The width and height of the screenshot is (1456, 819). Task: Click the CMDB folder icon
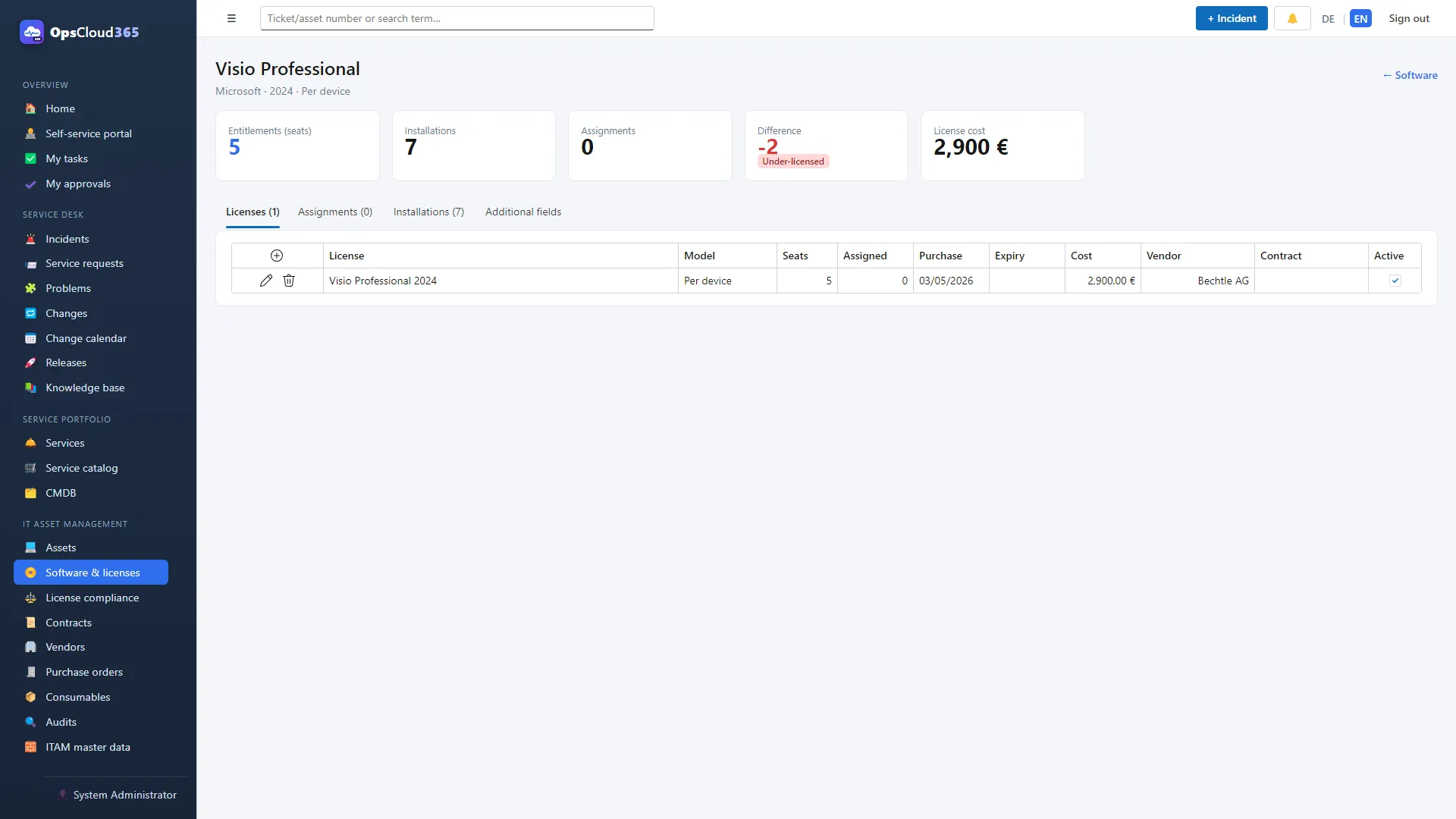[30, 493]
